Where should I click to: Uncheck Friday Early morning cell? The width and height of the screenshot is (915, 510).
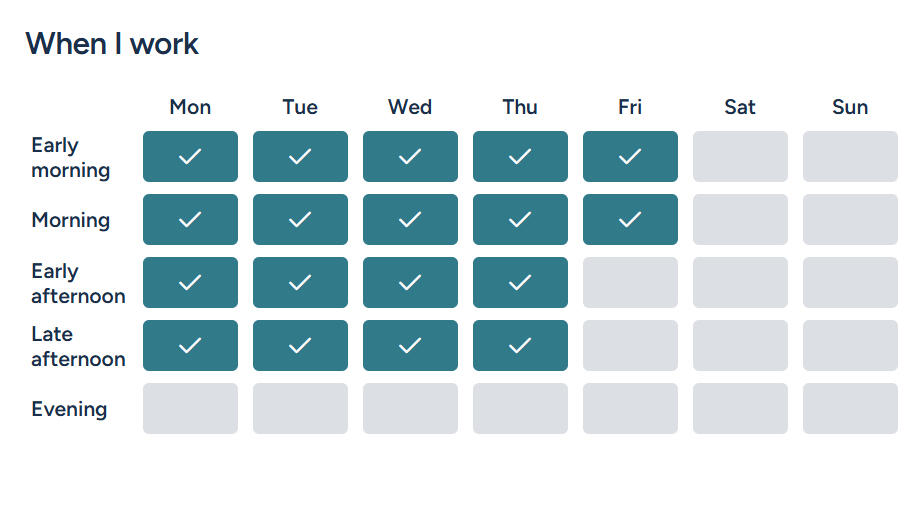coord(630,157)
